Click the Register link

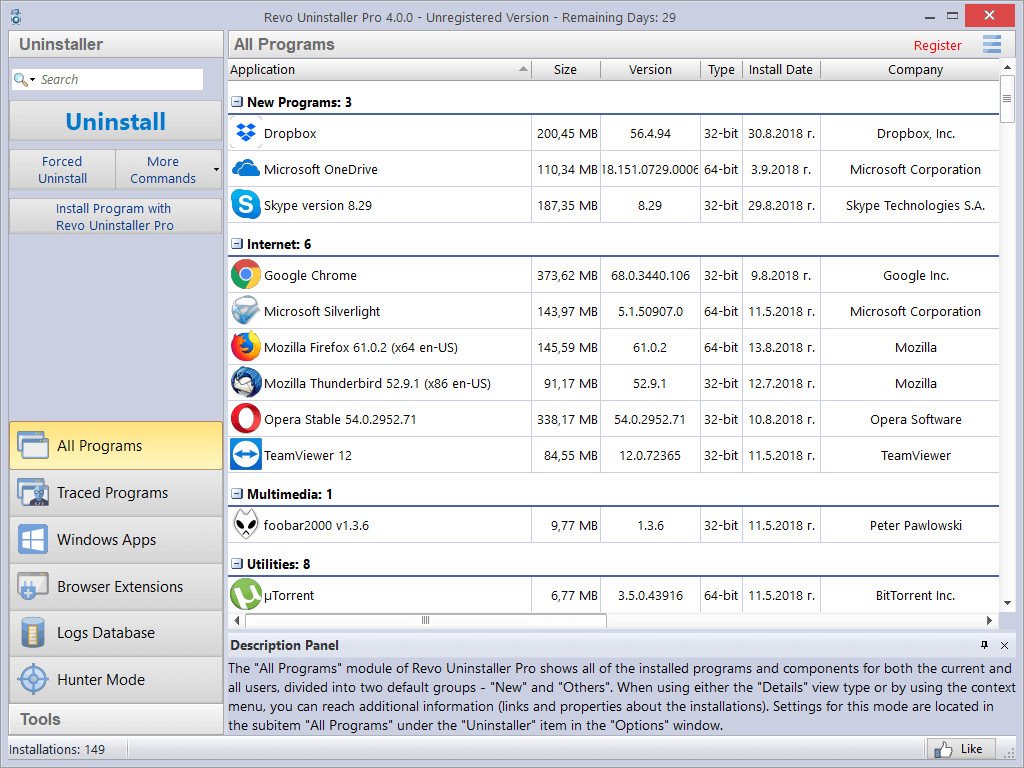[x=937, y=45]
